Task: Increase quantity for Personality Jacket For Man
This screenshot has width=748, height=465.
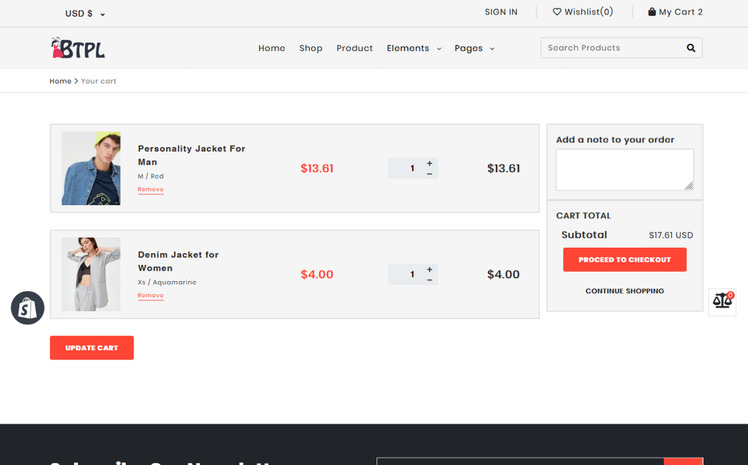Action: point(429,163)
